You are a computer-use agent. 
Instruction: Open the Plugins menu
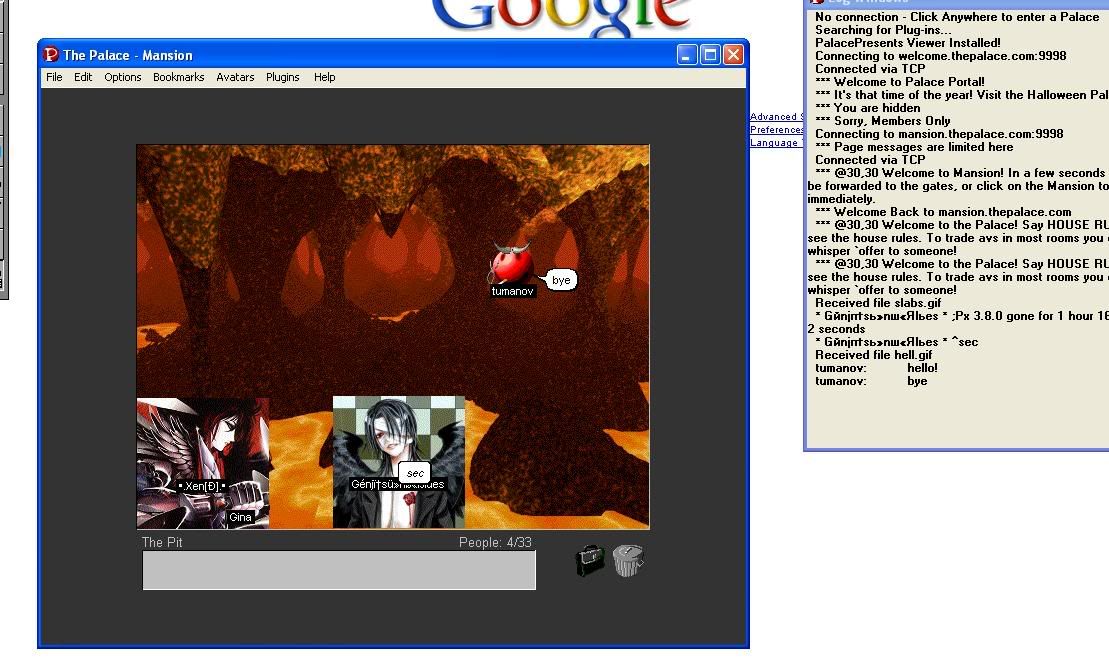click(282, 77)
